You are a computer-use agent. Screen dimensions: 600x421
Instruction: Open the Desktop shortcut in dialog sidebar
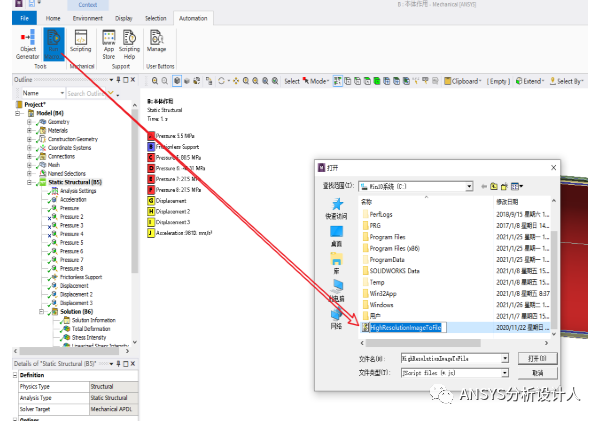336,236
